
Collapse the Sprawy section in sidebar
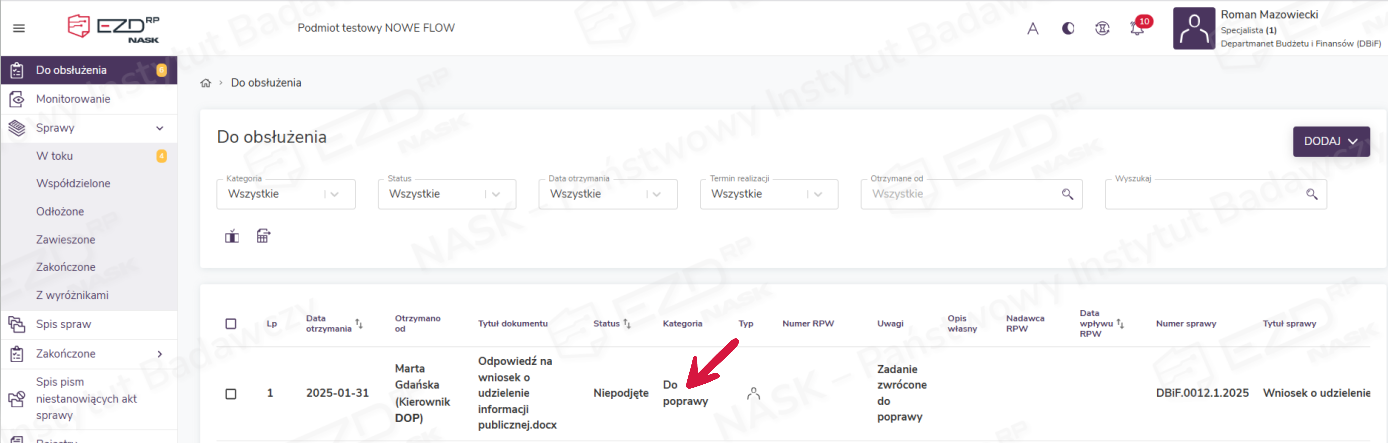click(x=159, y=128)
